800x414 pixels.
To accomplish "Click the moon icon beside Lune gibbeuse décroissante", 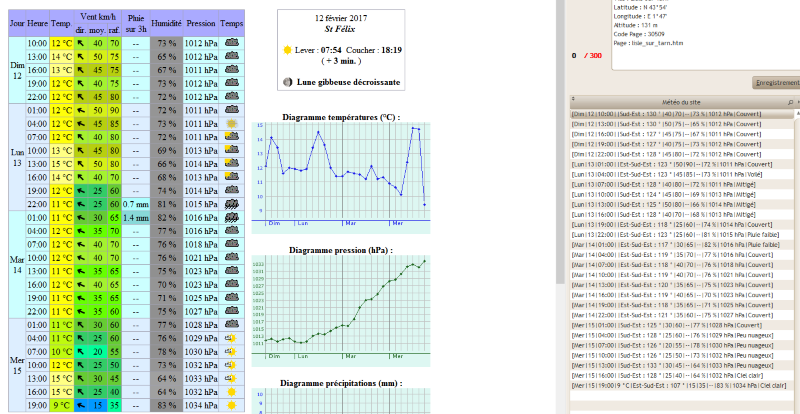I will [x=288, y=82].
